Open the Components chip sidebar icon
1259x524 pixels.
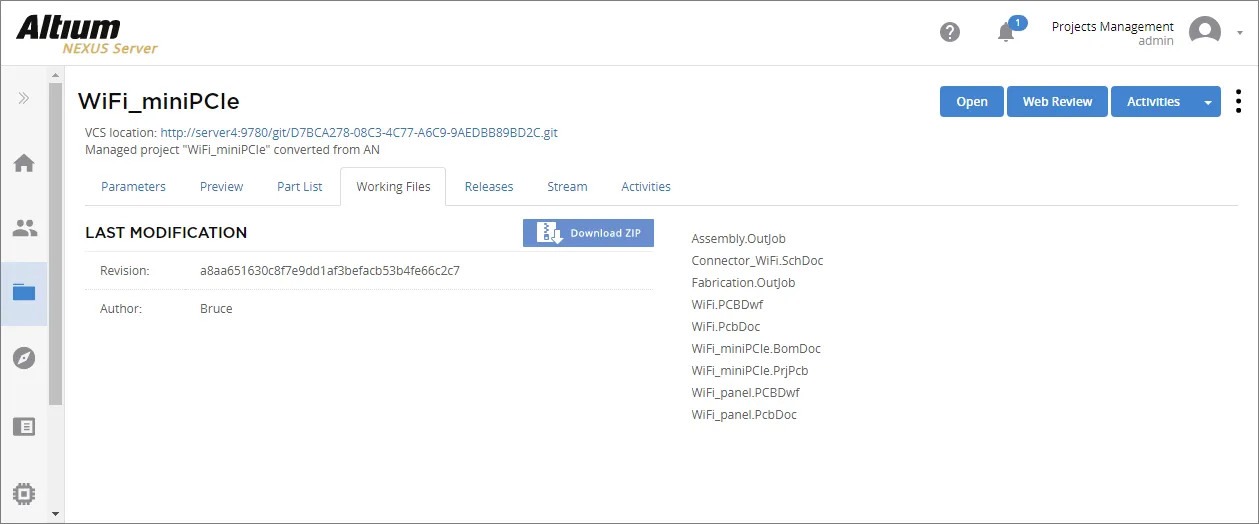pyautogui.click(x=24, y=493)
